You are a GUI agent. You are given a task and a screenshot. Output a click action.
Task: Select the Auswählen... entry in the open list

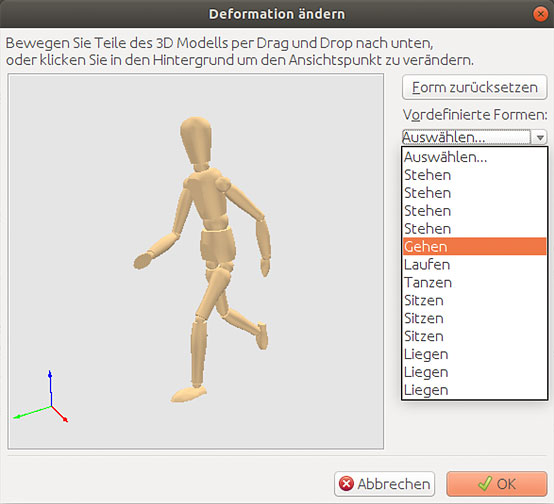475,157
